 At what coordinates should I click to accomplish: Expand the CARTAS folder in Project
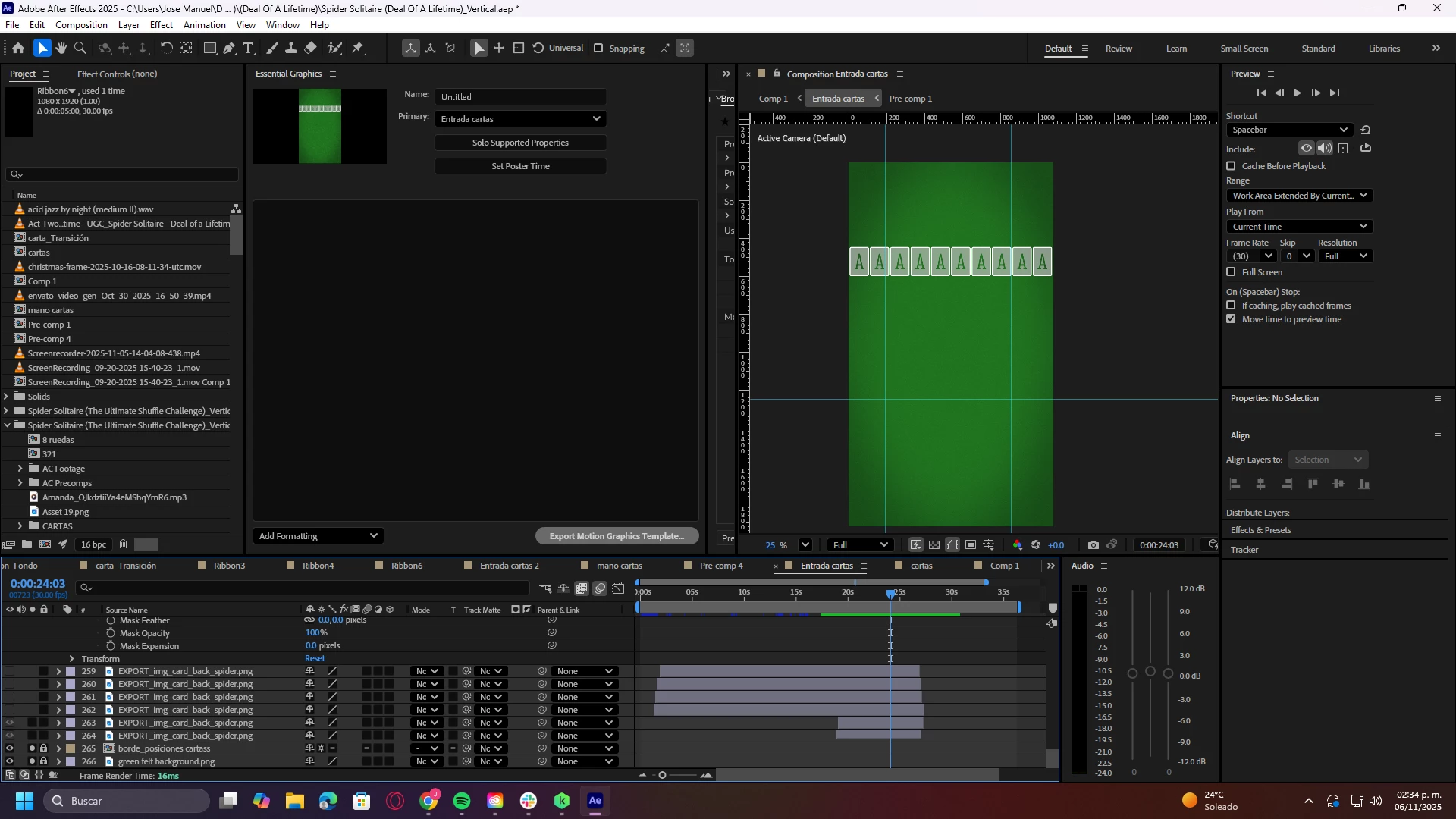pyautogui.click(x=20, y=526)
